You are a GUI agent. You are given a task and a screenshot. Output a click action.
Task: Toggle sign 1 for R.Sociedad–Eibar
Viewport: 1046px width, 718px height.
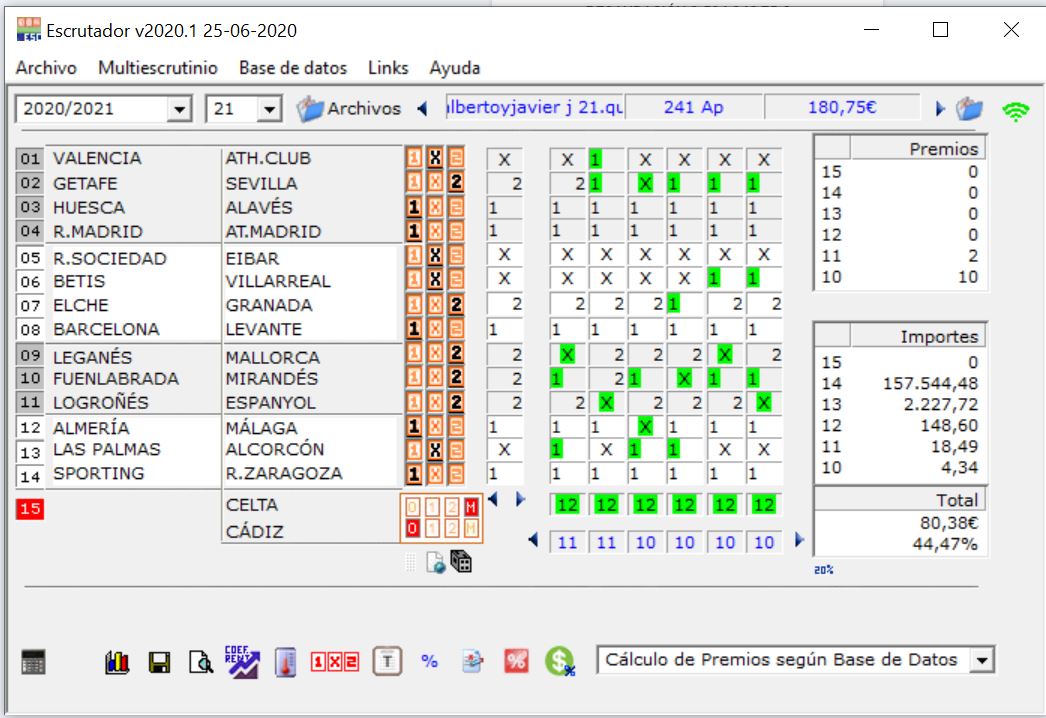tap(414, 255)
